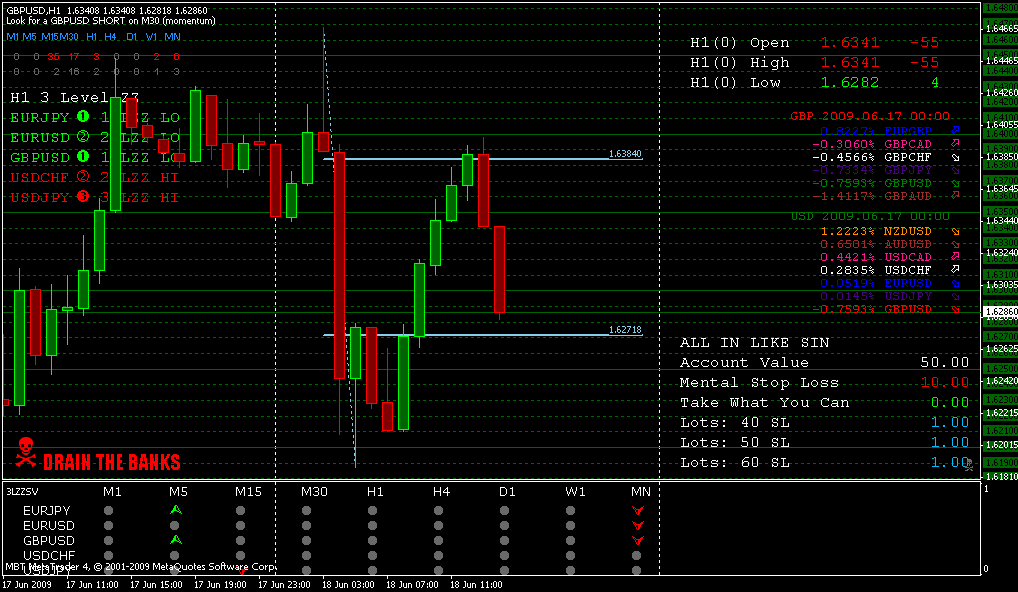Image resolution: width=1018 pixels, height=592 pixels.
Task: Click the EURUSD row label in lower panel
Action: click(49, 526)
